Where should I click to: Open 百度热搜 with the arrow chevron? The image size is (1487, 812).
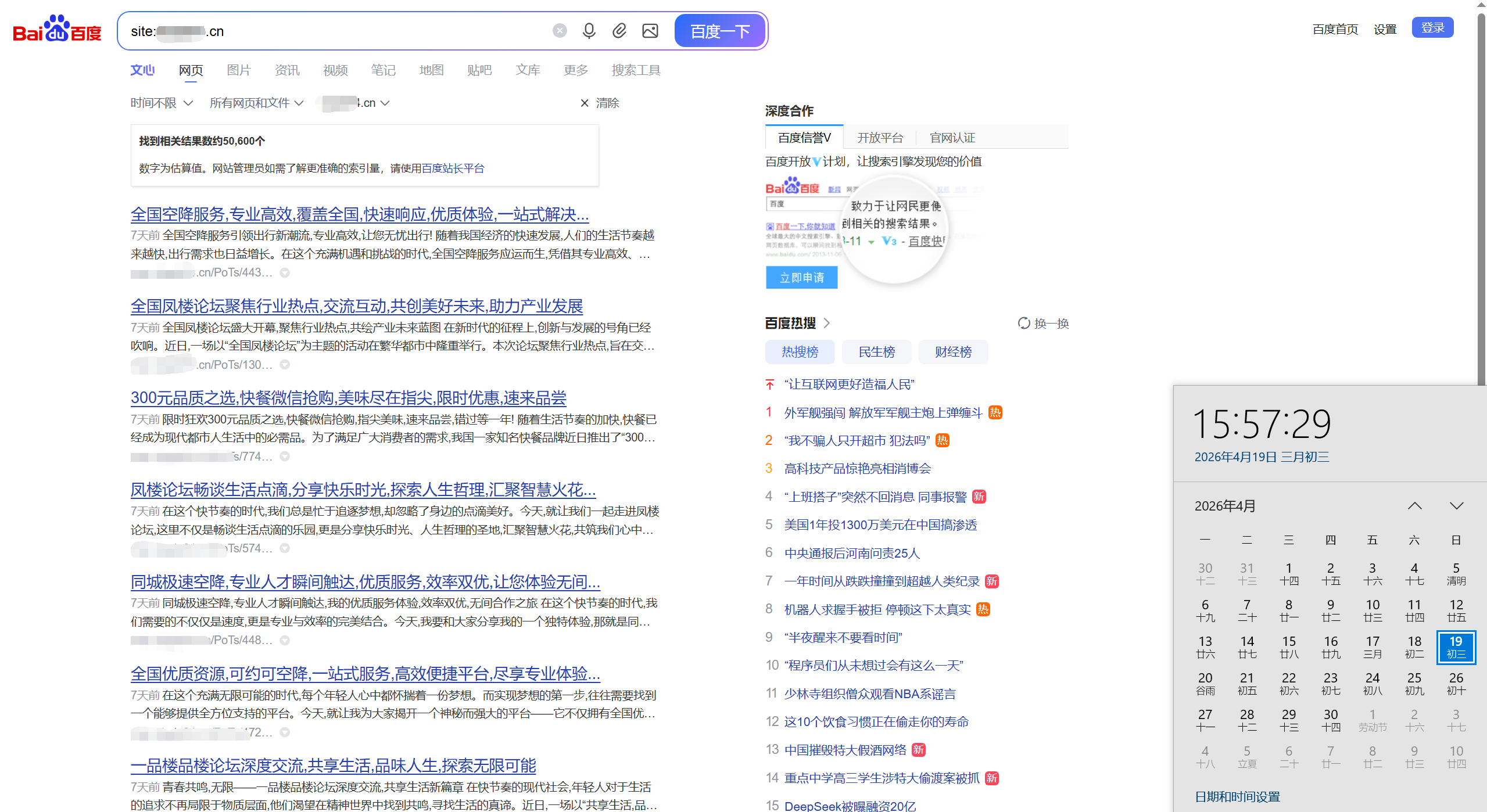click(x=827, y=323)
